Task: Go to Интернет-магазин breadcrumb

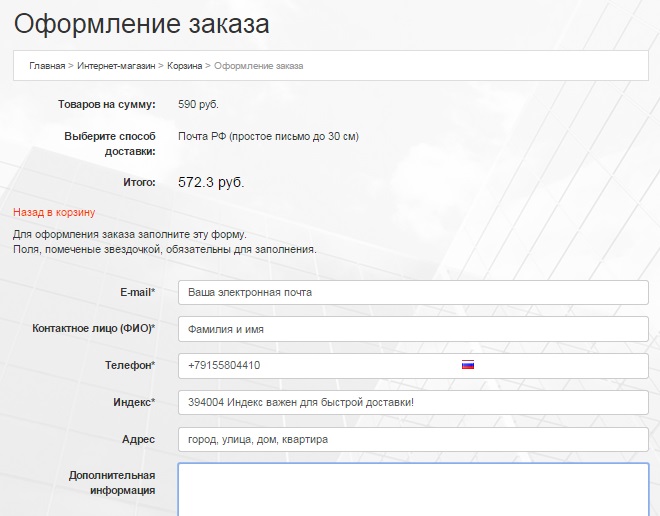Action: click(x=116, y=66)
